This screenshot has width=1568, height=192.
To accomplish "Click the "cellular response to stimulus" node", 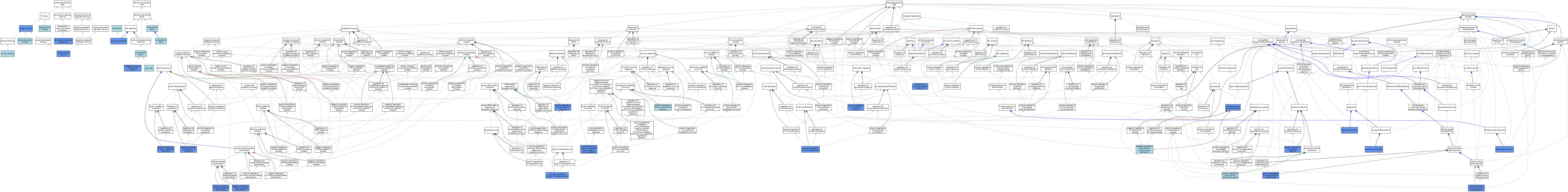I will pyautogui.click(x=926, y=41).
